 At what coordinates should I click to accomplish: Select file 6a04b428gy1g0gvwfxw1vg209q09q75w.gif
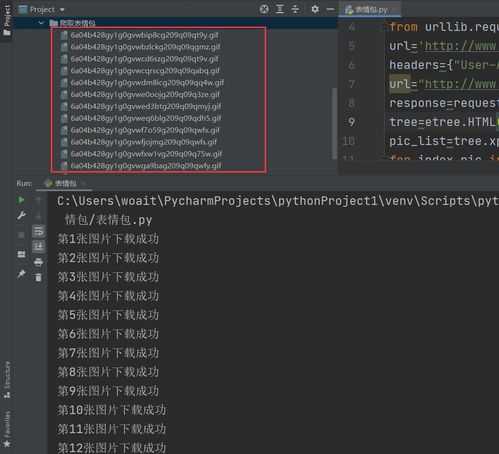tap(146, 154)
